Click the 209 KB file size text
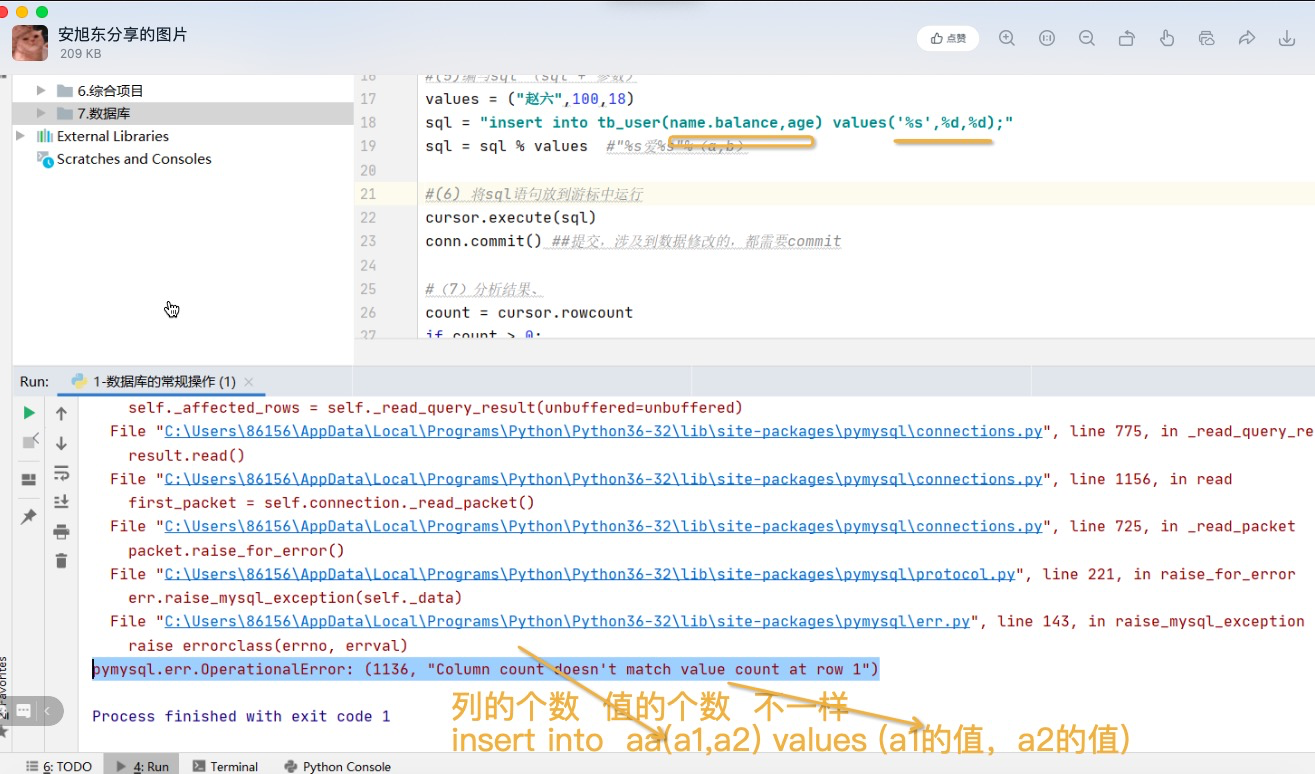1315x774 pixels. (80, 54)
